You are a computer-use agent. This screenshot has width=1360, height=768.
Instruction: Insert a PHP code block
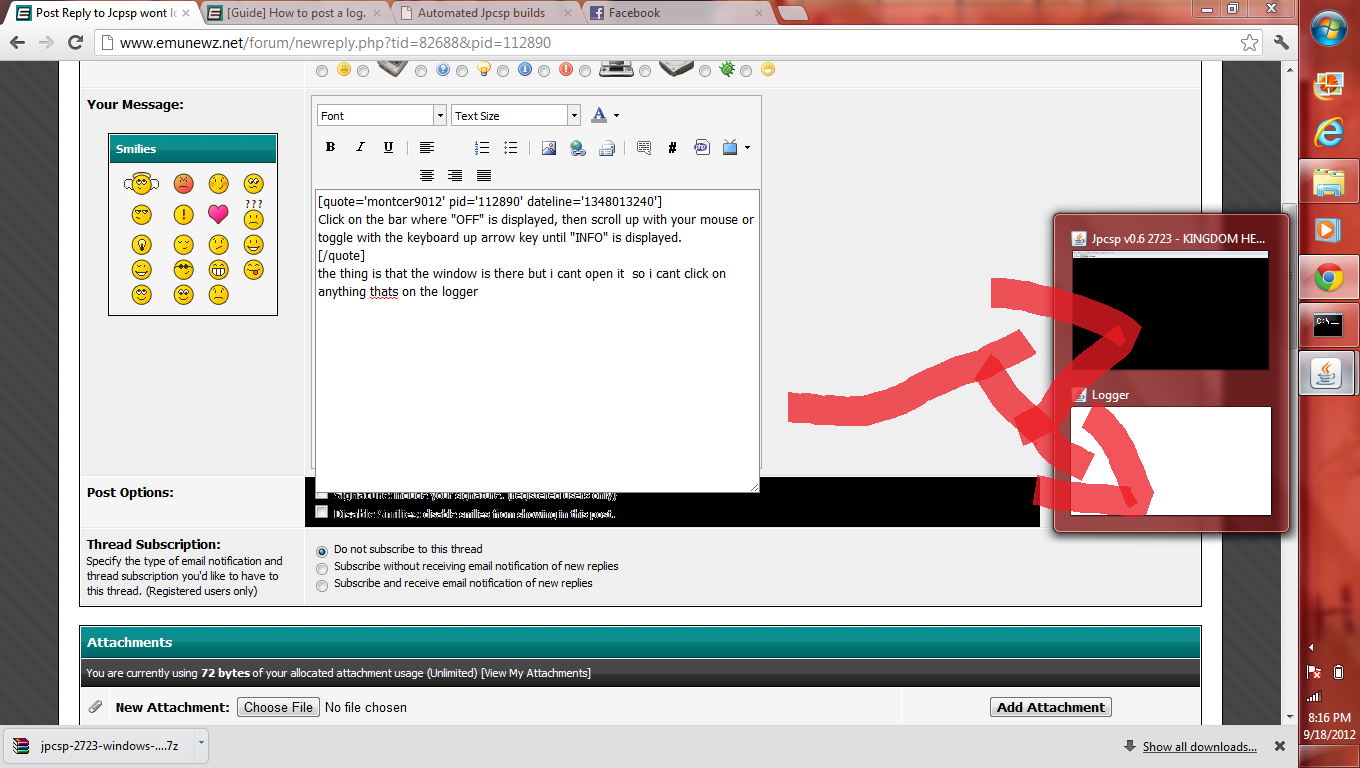(x=701, y=147)
